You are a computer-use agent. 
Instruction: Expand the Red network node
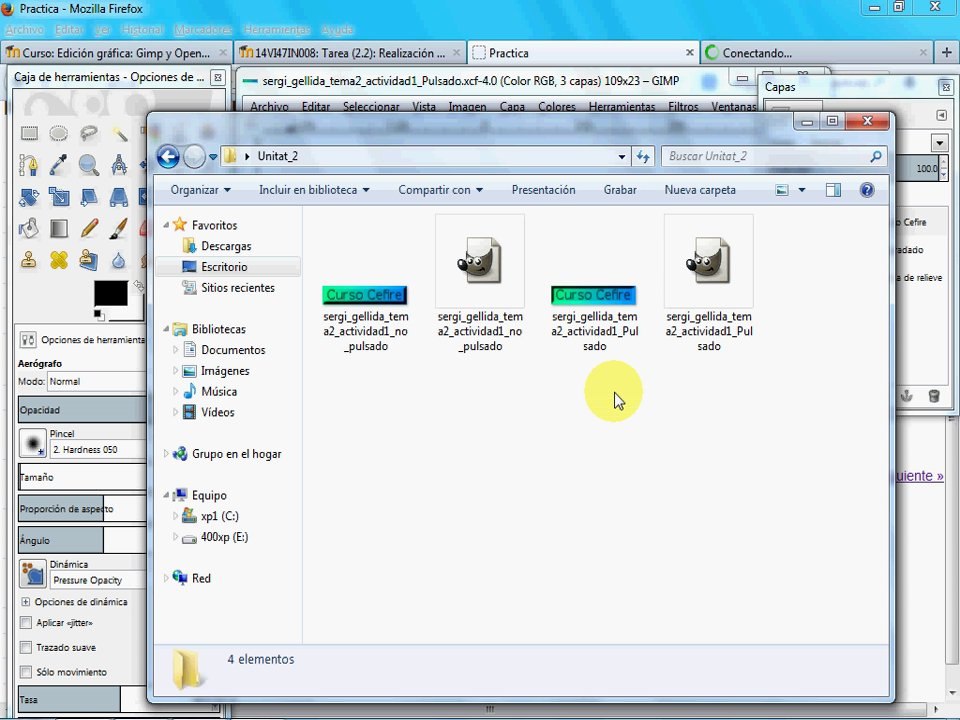[166, 578]
